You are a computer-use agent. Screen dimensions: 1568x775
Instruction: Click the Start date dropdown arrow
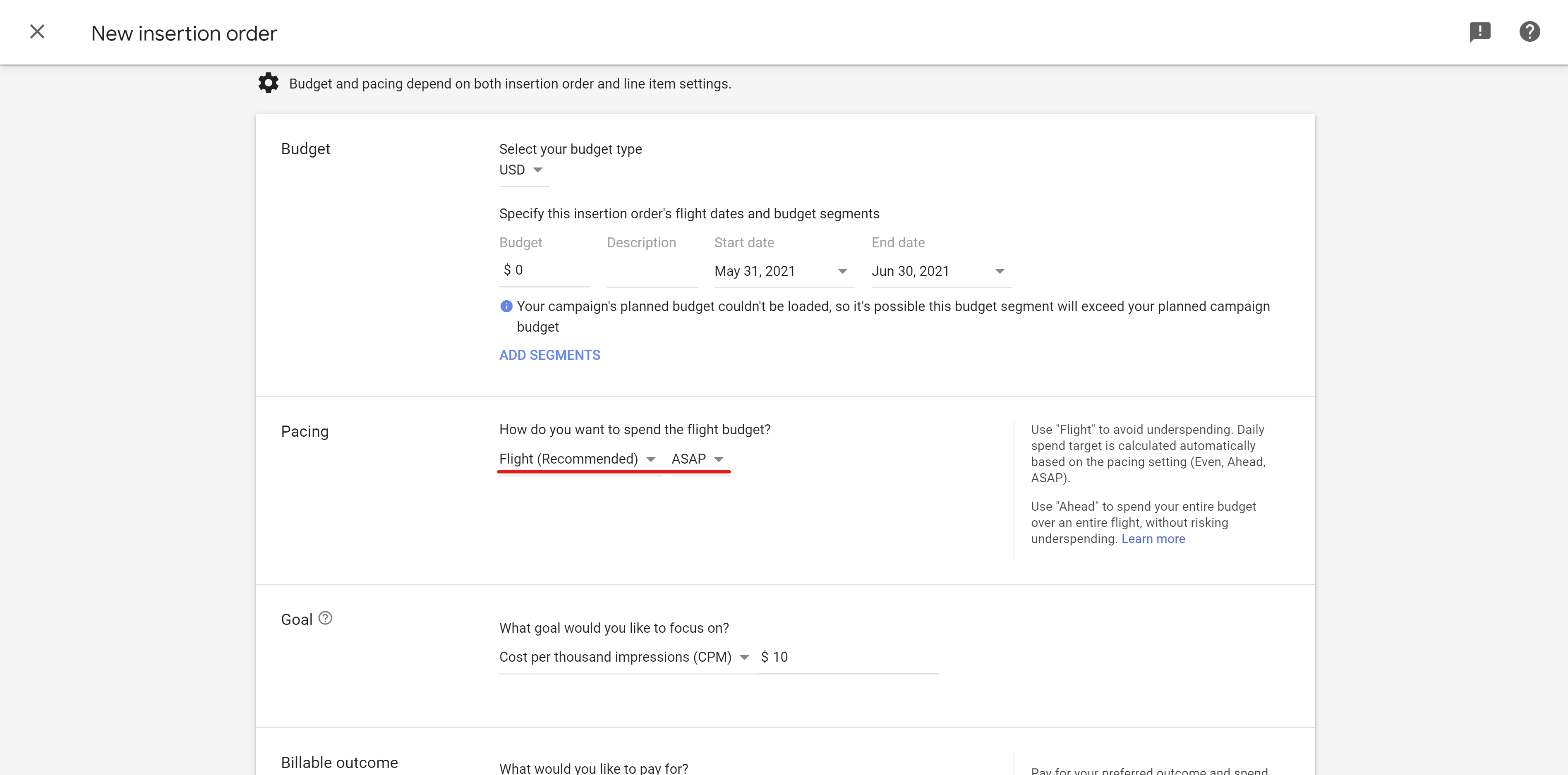tap(842, 271)
